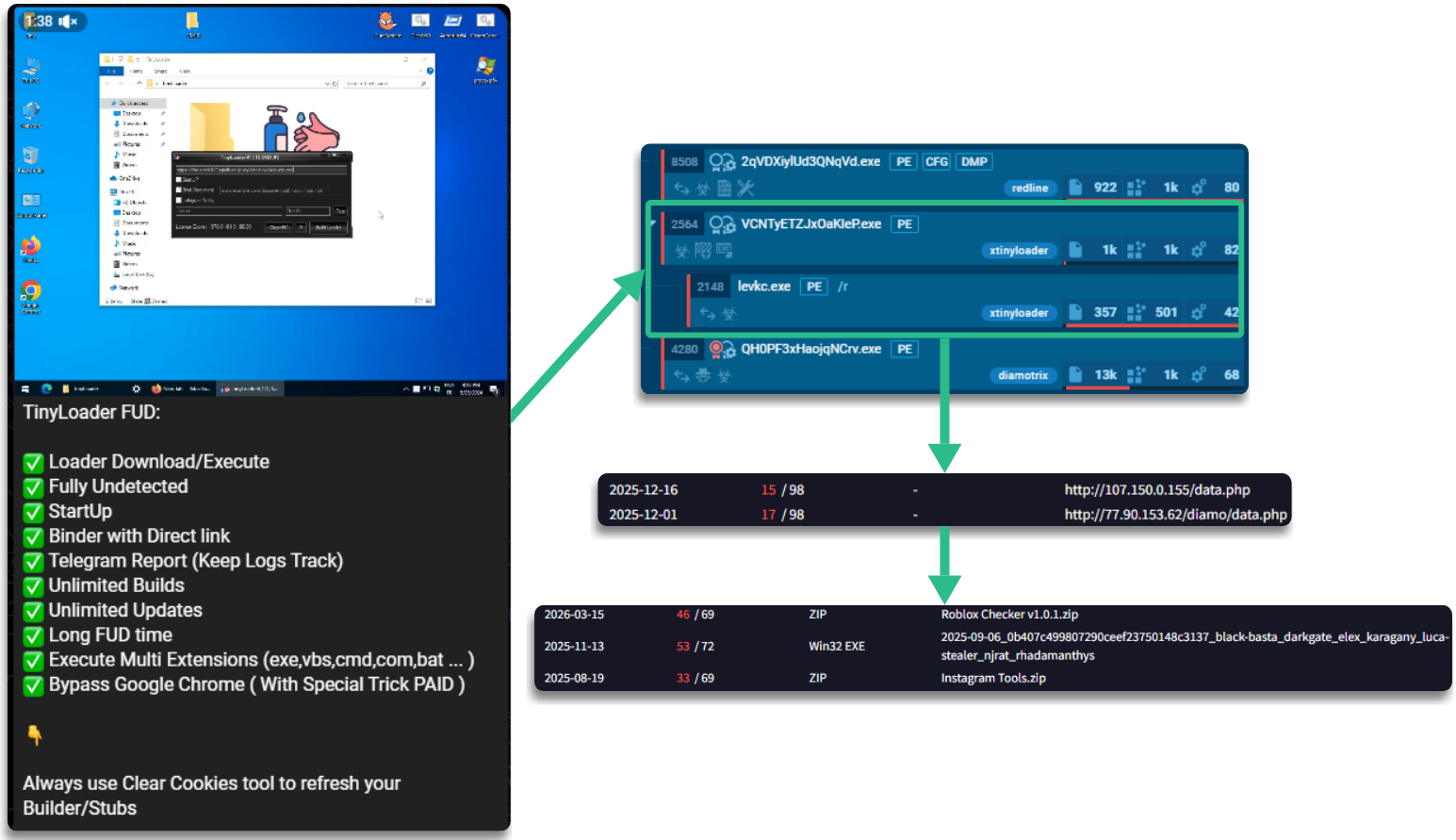The width and height of the screenshot is (1456, 840).
Task: Open the http://107.150.0.155/data.php link
Action: tap(1157, 490)
